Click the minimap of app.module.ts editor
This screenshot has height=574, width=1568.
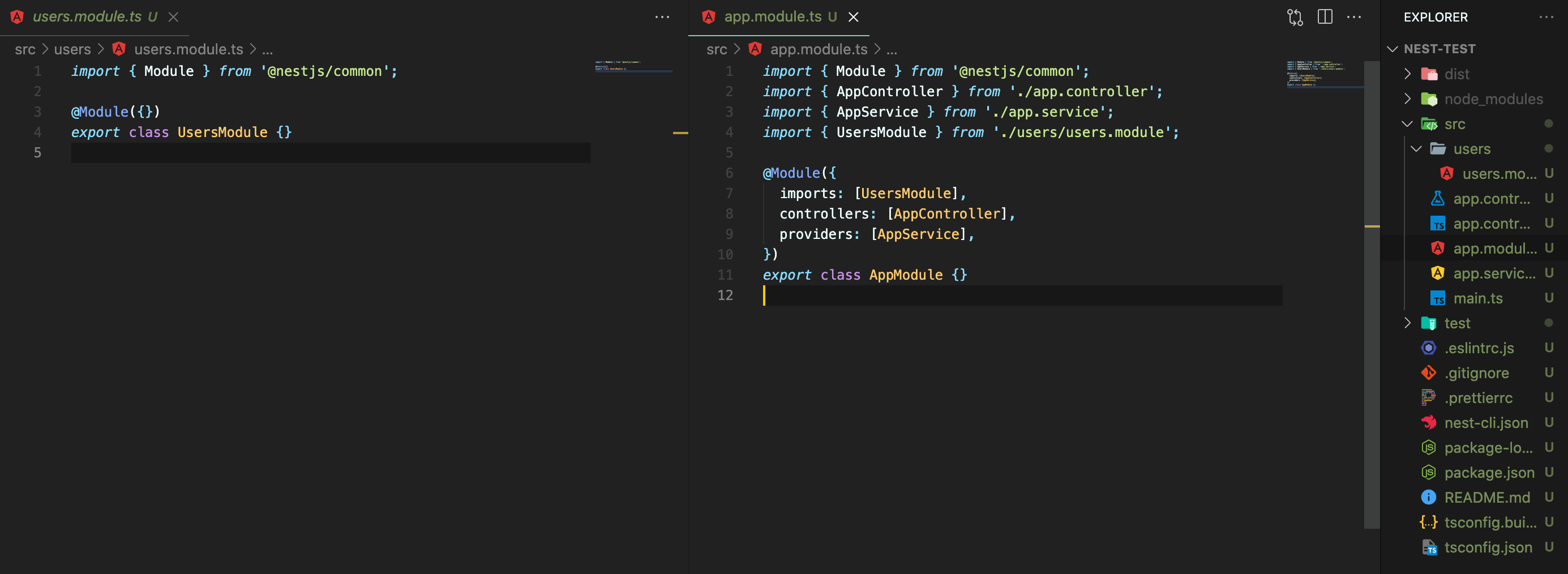(x=1324, y=74)
